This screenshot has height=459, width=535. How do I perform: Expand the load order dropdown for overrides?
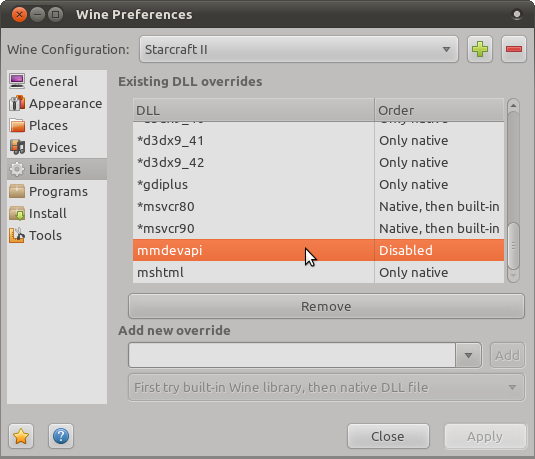326,387
